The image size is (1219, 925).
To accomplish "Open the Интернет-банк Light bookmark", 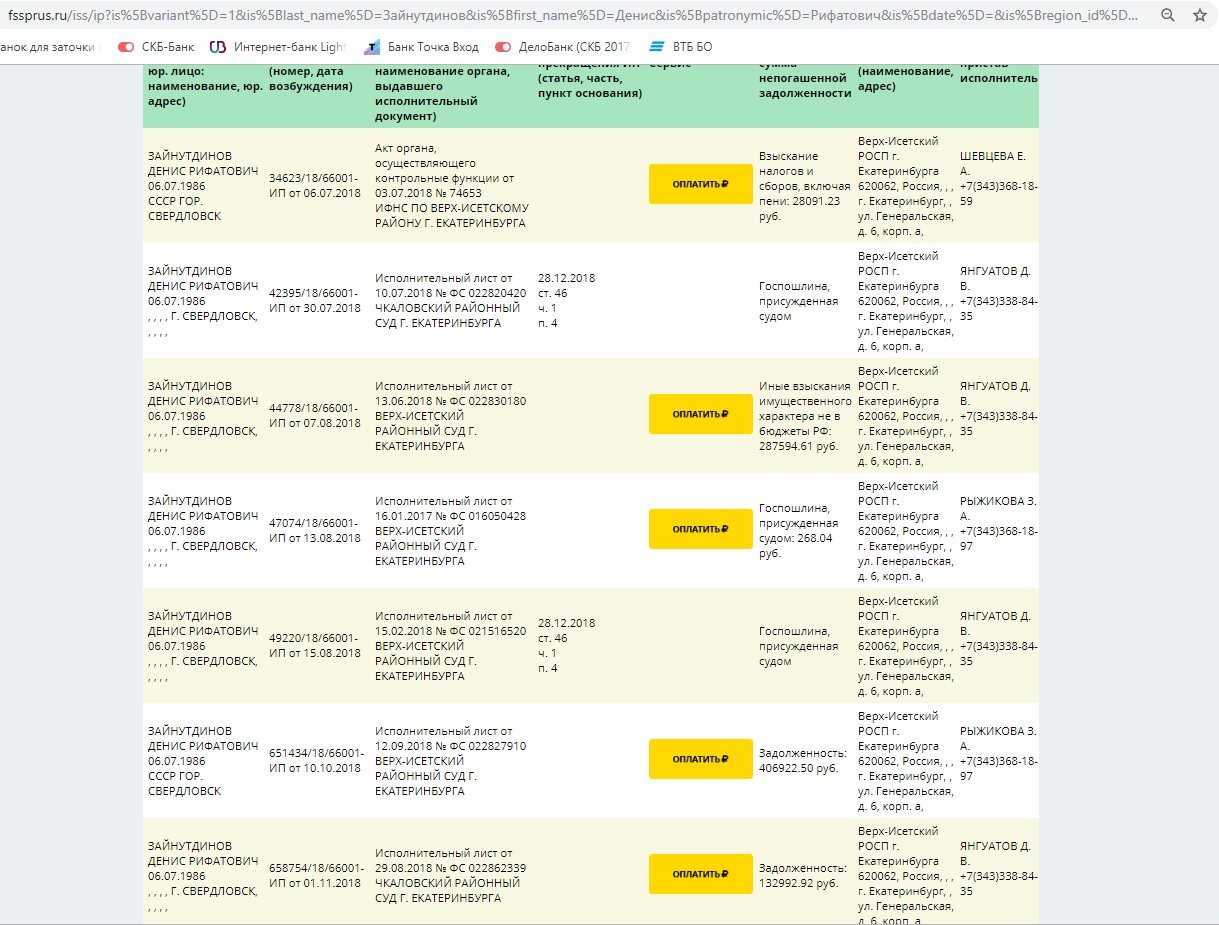I will click(x=277, y=47).
